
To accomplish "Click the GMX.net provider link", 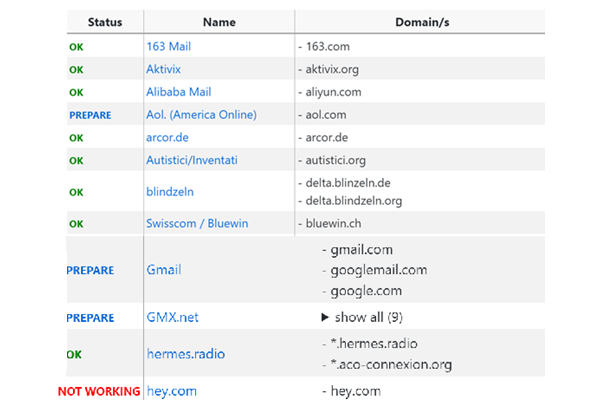I will (172, 317).
